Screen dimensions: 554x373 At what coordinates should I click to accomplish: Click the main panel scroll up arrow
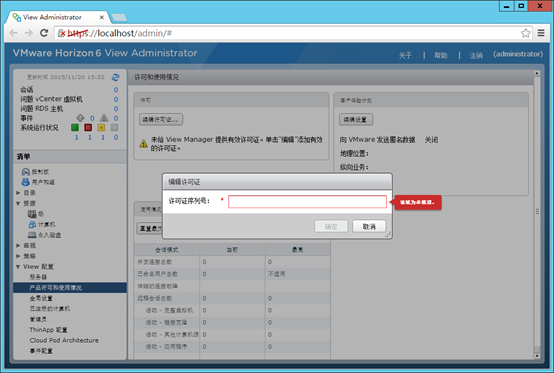click(537, 73)
